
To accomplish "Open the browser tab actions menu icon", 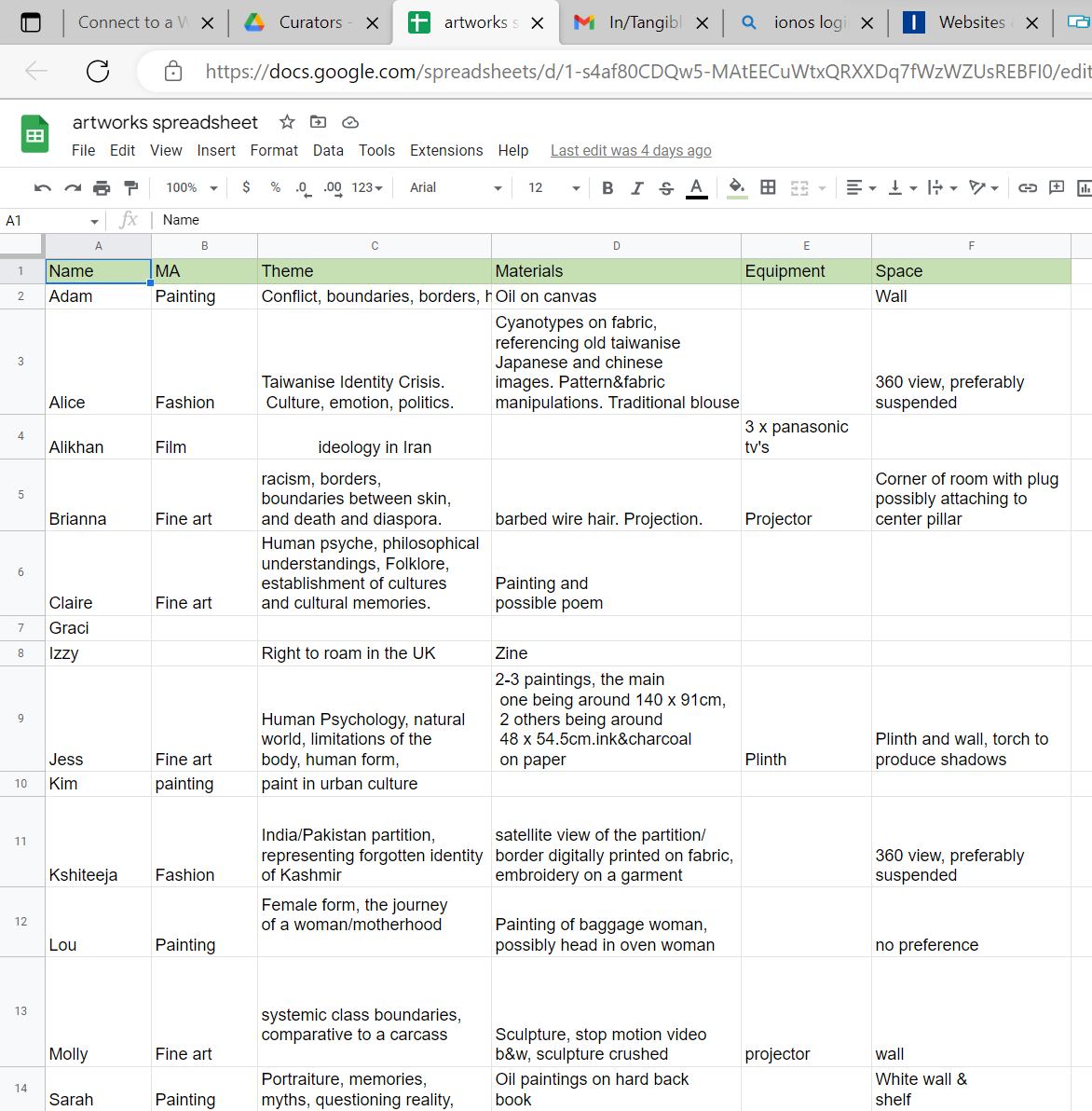I will [x=31, y=22].
